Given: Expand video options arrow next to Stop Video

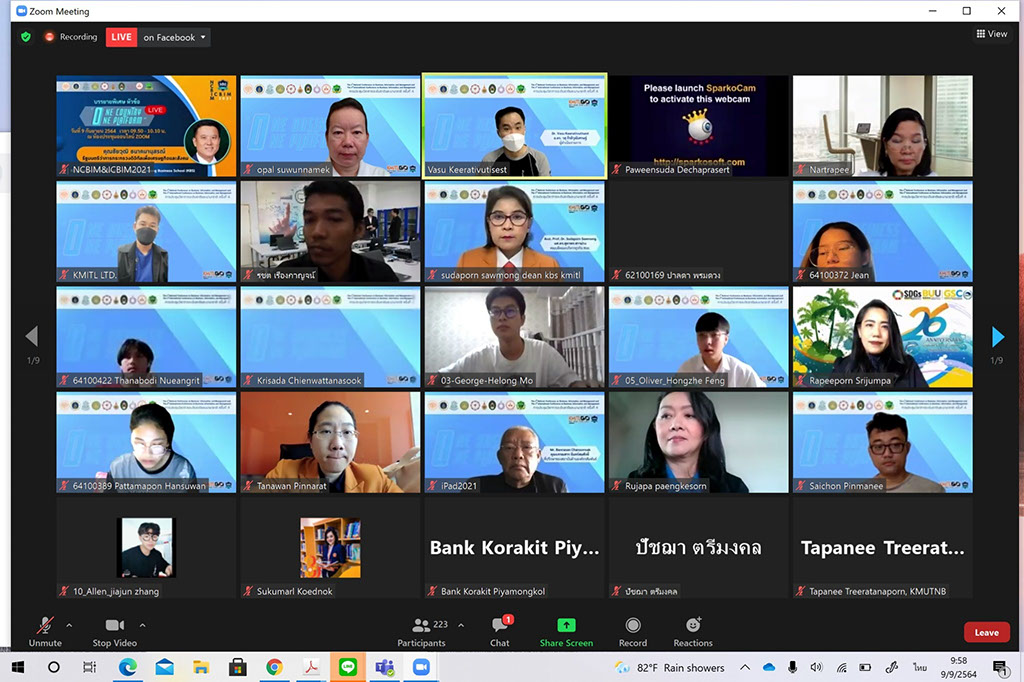Looking at the screenshot, I should [x=142, y=625].
